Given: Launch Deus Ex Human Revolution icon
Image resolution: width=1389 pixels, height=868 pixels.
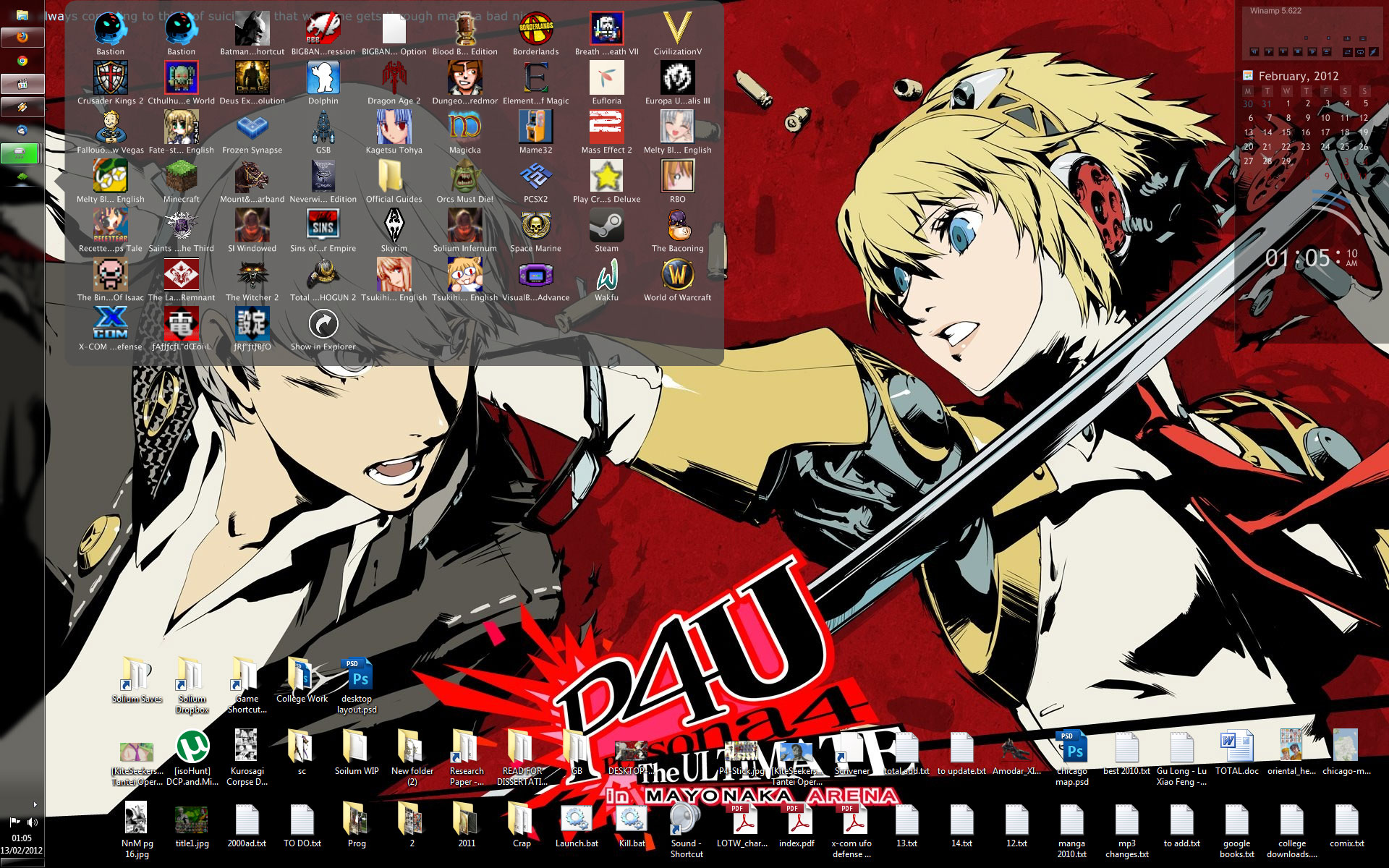Looking at the screenshot, I should coord(252,83).
